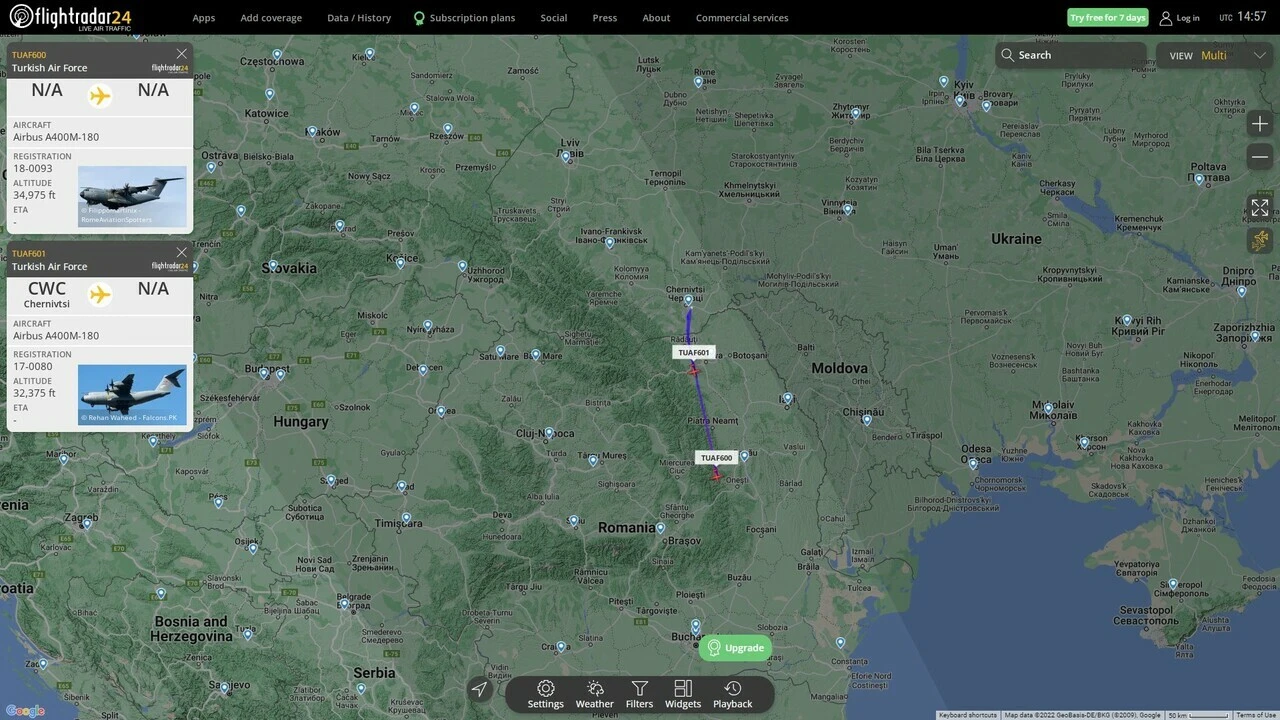Zoom in the map with plus button
1280x720 pixels.
click(x=1260, y=124)
